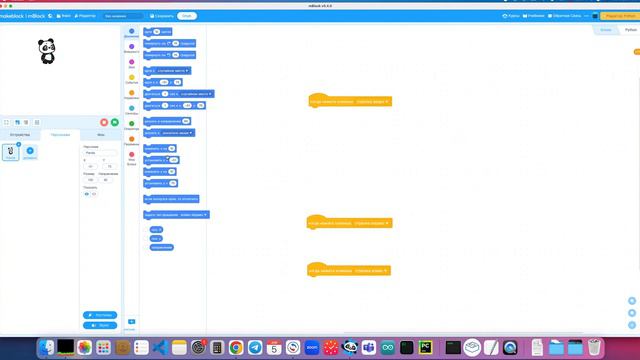Screen dimensions: 640x360
Task: Open key dropdown on top 'when key pressed' block
Action: click(x=372, y=102)
